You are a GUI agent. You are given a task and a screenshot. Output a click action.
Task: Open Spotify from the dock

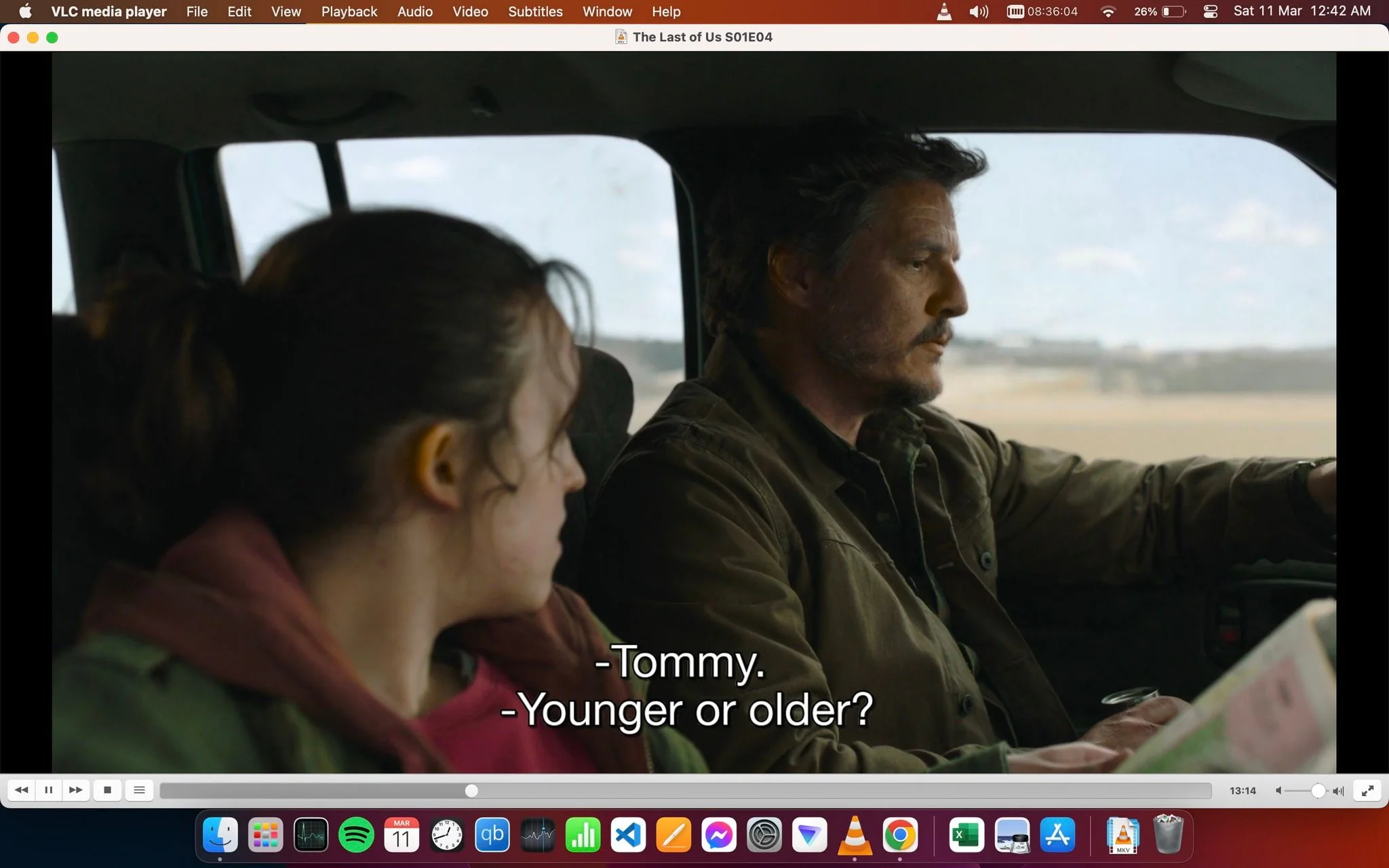pos(356,835)
